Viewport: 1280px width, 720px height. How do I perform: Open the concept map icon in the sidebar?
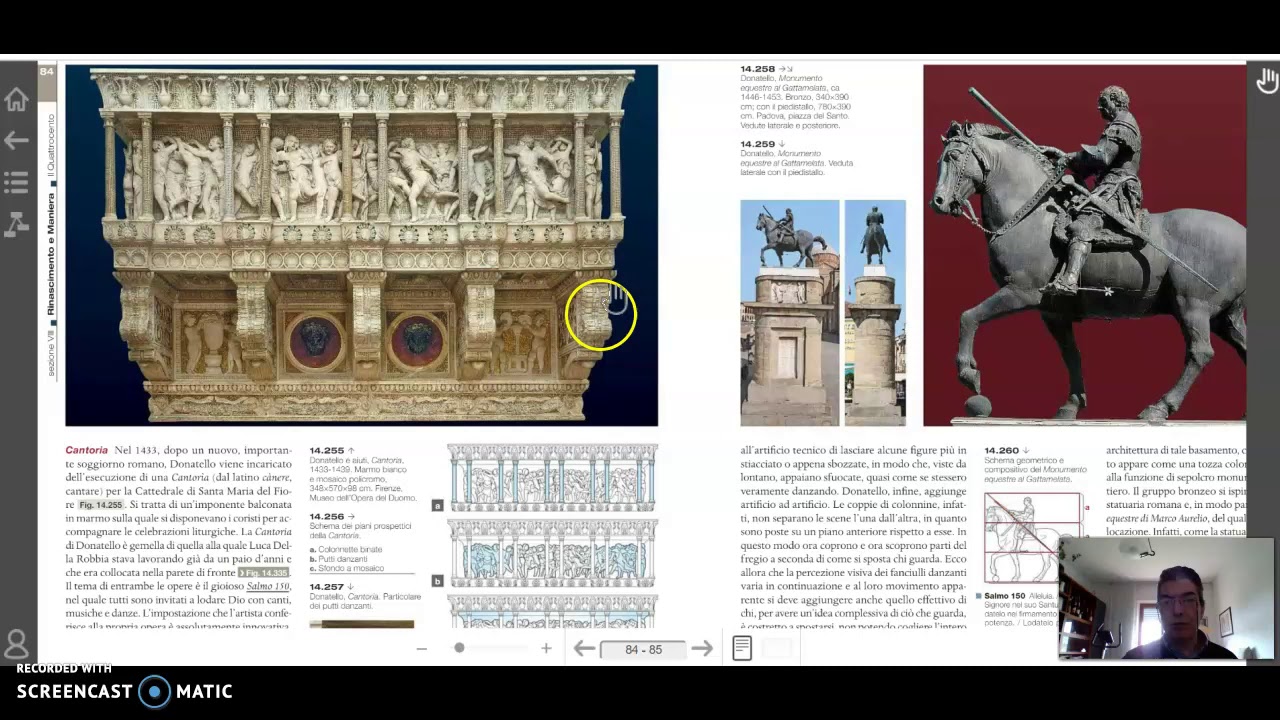pos(16,224)
